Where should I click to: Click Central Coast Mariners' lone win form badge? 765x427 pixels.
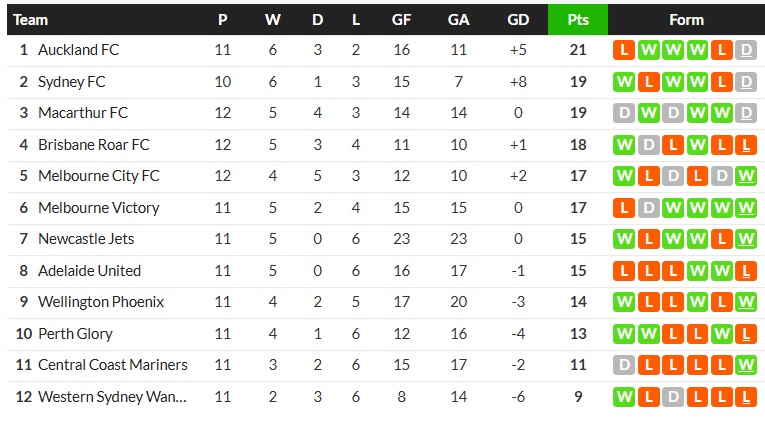pos(745,365)
